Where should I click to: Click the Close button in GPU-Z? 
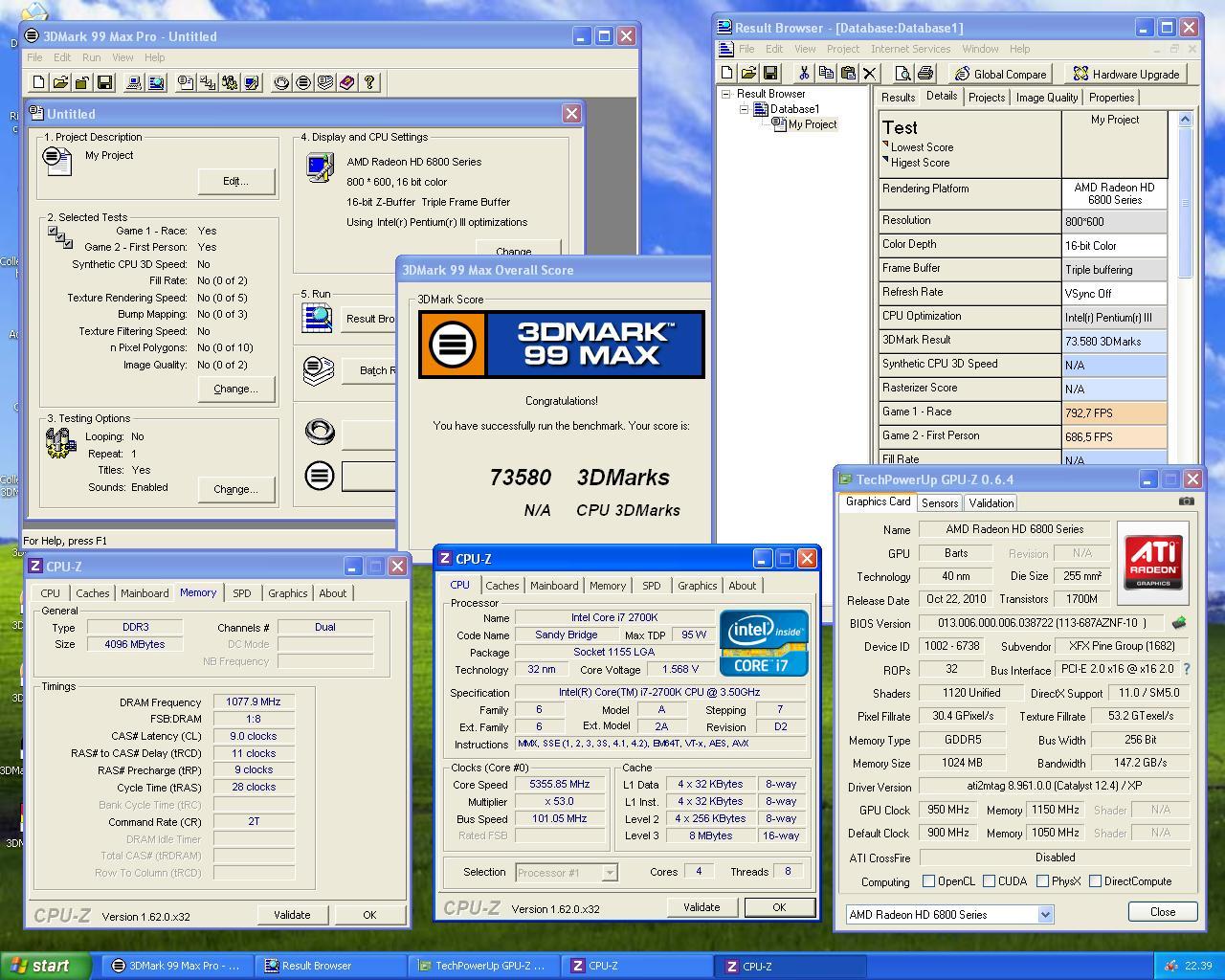click(x=1163, y=911)
